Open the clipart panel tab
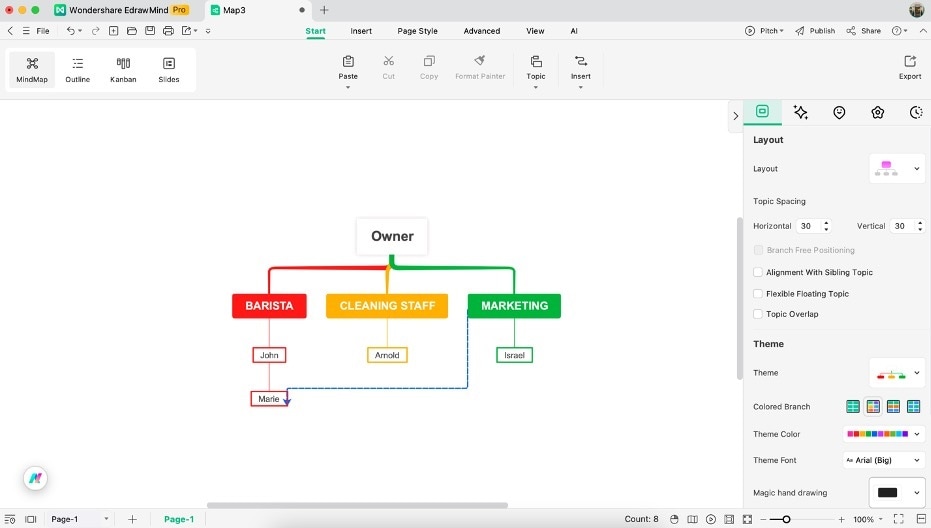The height and width of the screenshot is (528, 931). pyautogui.click(x=878, y=112)
